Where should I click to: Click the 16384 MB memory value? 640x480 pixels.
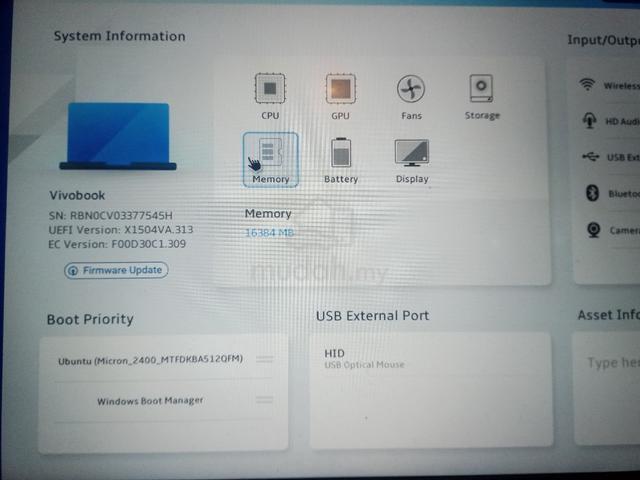(x=269, y=233)
